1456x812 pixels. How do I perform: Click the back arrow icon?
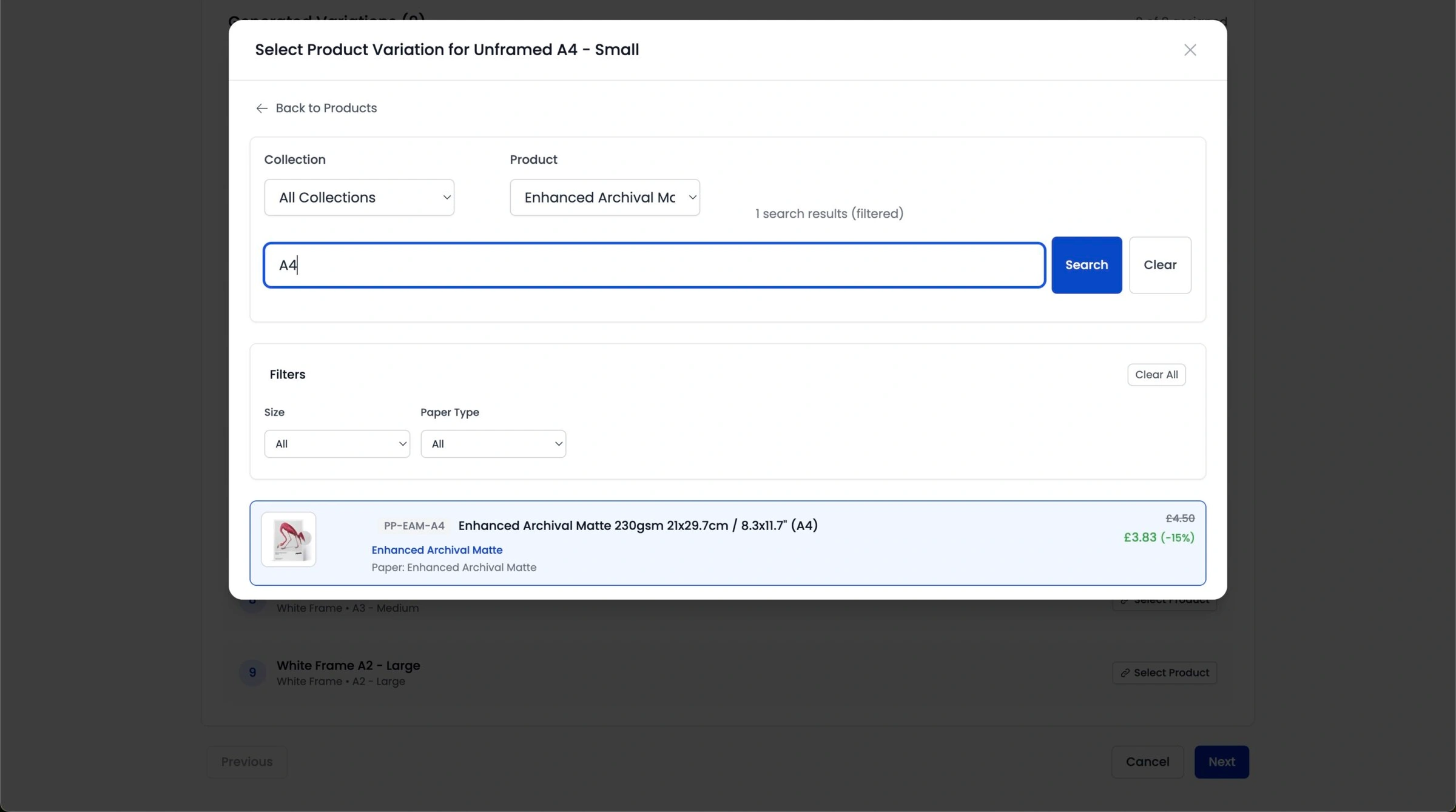click(x=261, y=108)
